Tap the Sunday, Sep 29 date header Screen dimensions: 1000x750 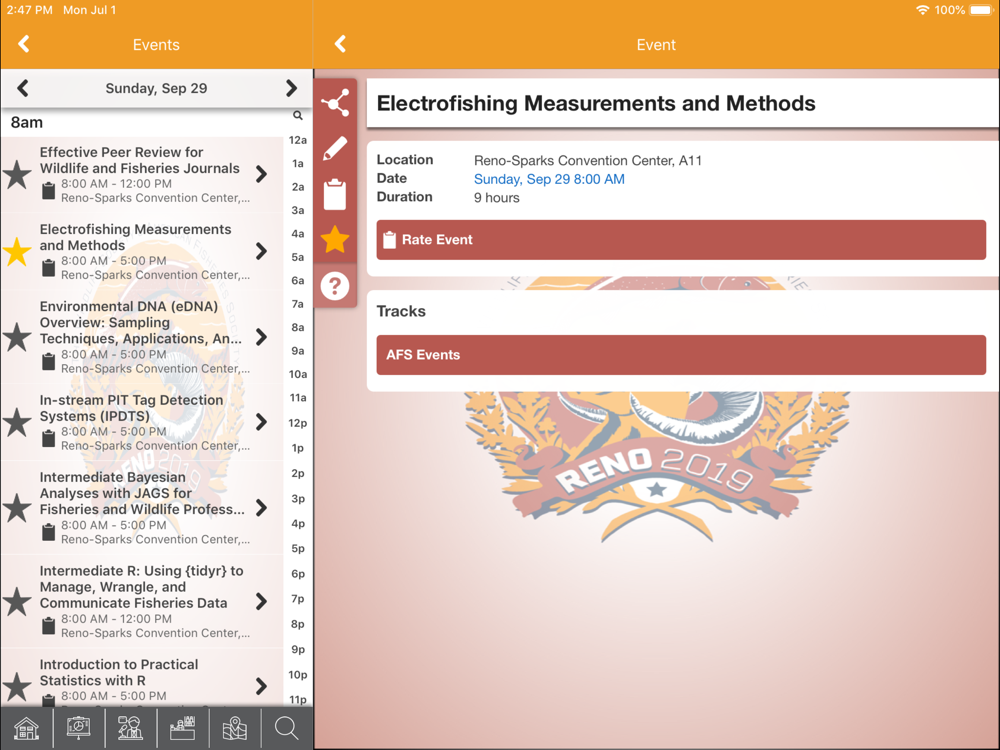156,88
